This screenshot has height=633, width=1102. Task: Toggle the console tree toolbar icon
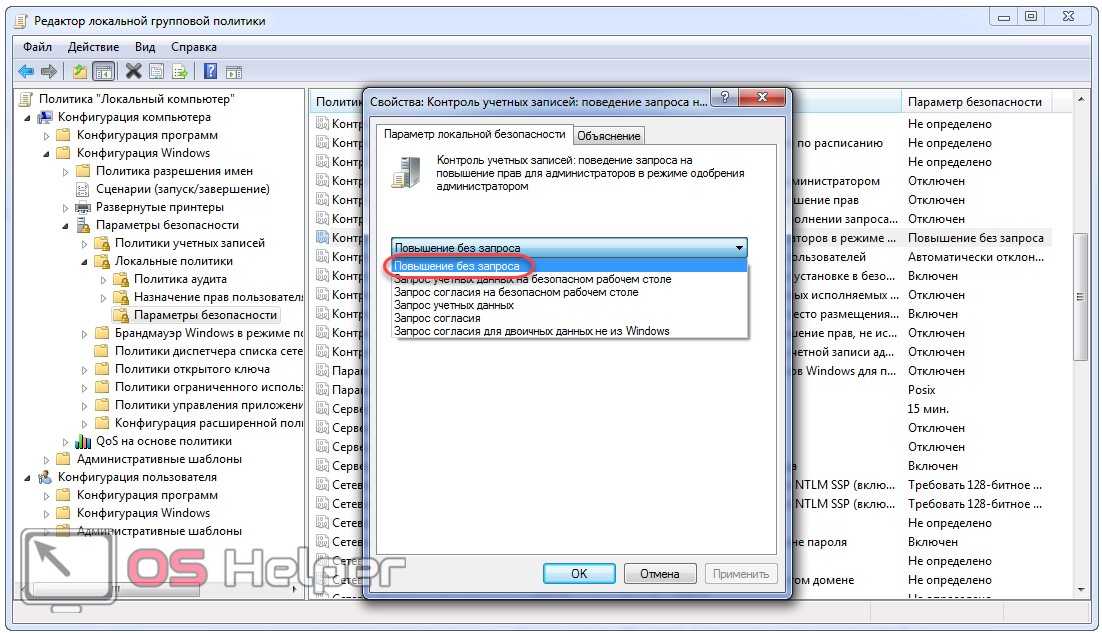[103, 71]
